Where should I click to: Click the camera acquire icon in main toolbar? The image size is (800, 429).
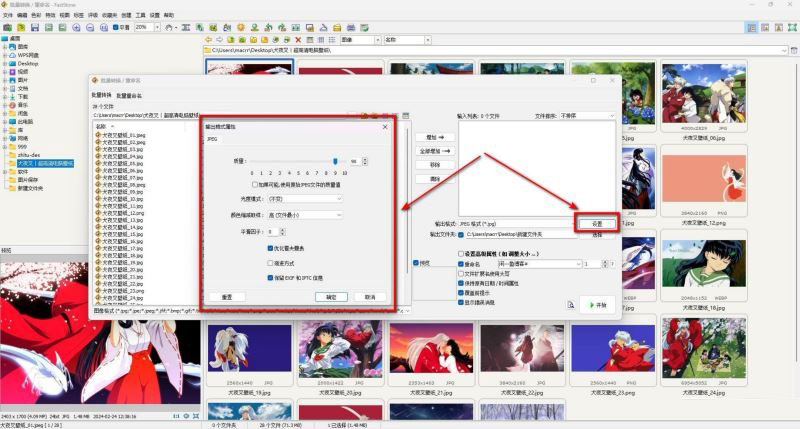[8, 28]
